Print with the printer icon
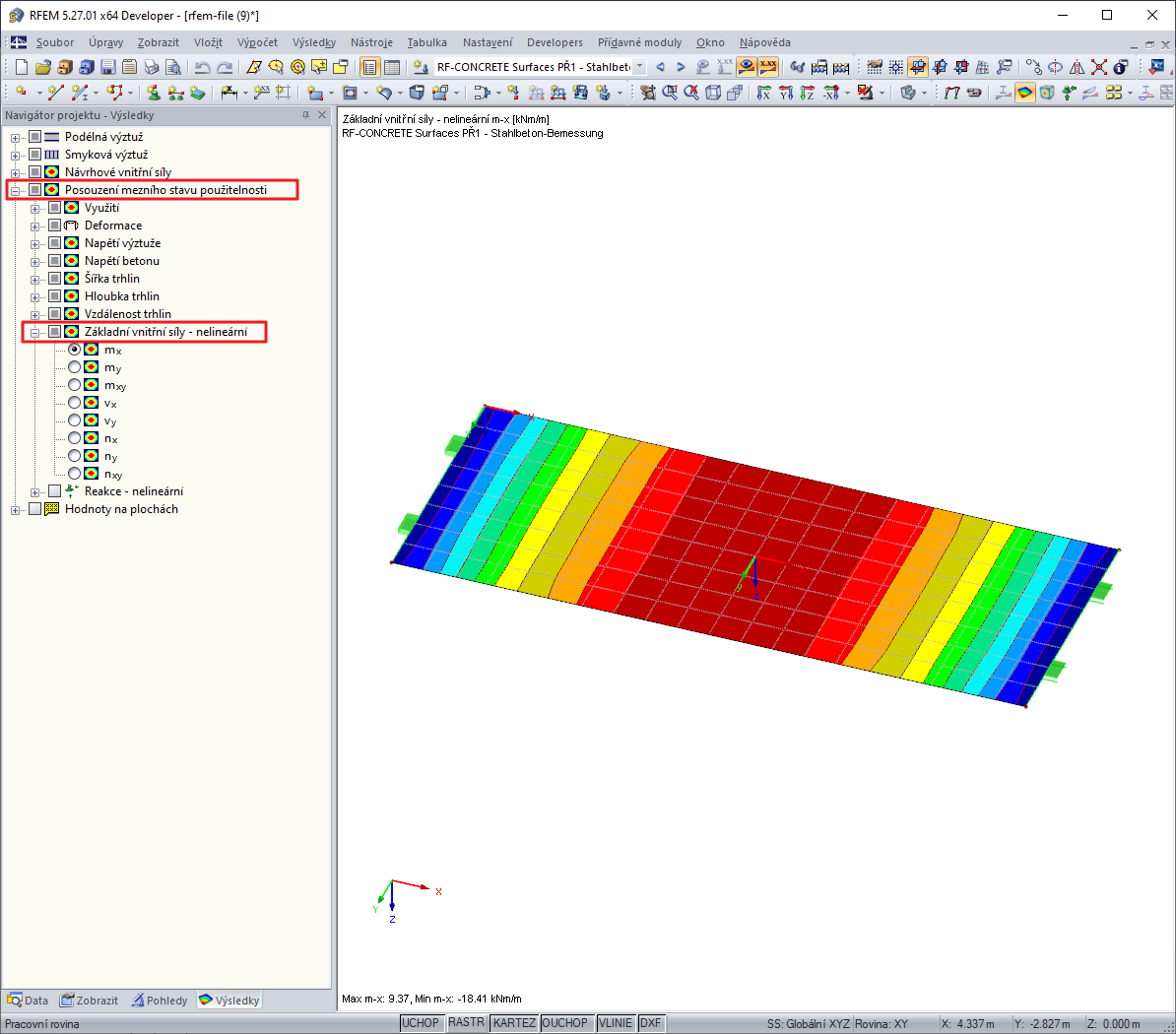This screenshot has width=1176, height=1034. 152,68
